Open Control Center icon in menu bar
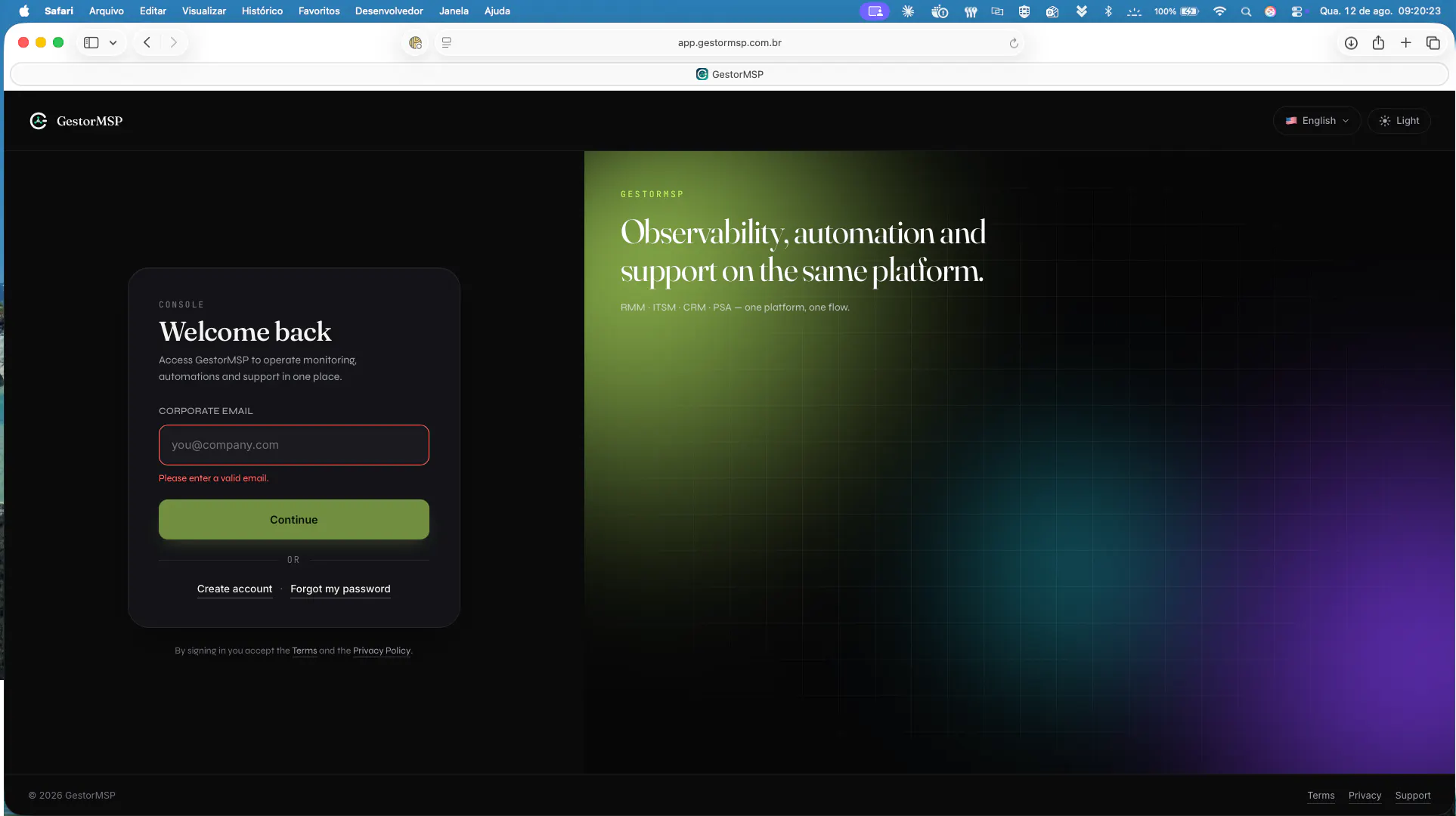 [1296, 11]
